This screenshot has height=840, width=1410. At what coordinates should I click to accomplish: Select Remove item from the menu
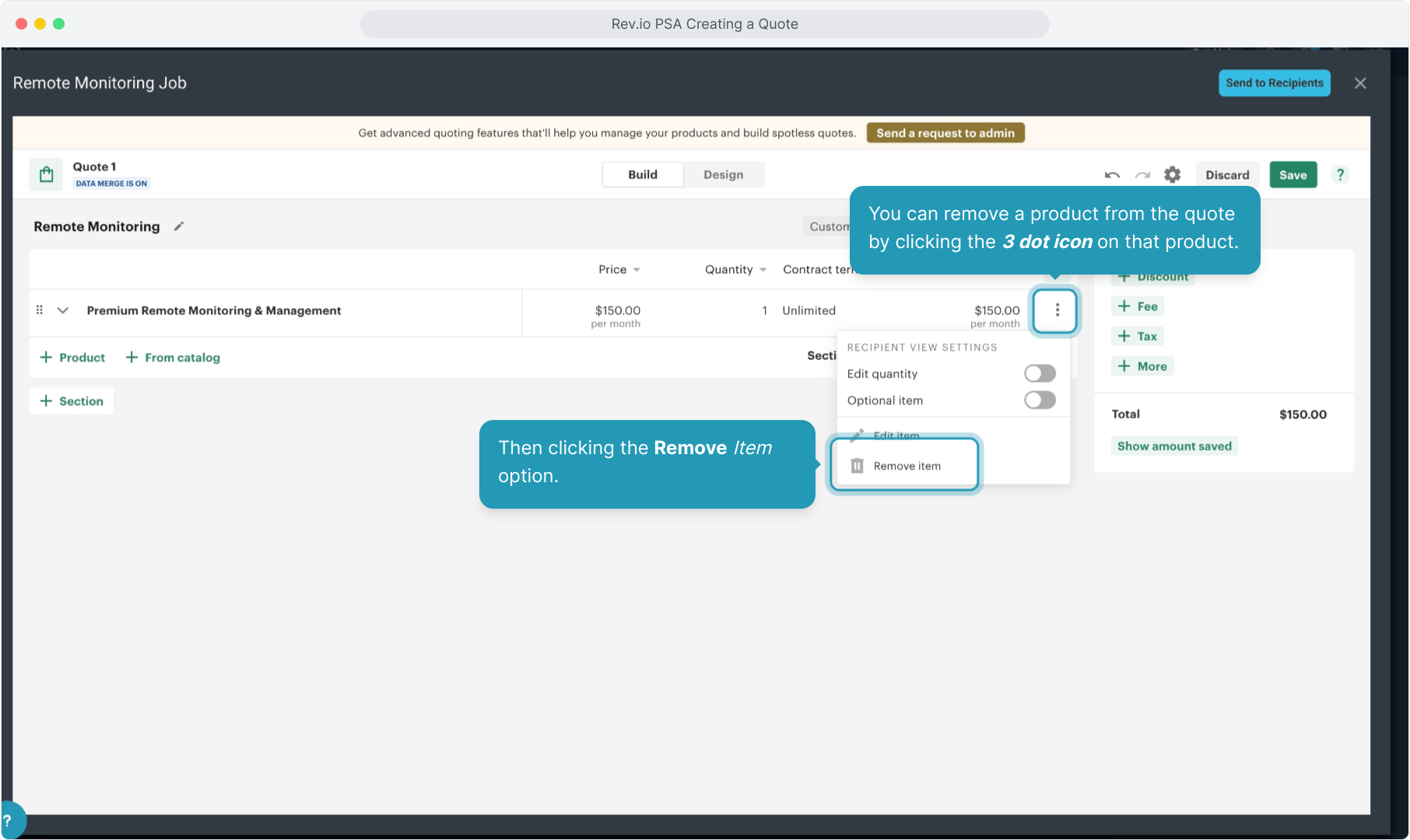906,466
